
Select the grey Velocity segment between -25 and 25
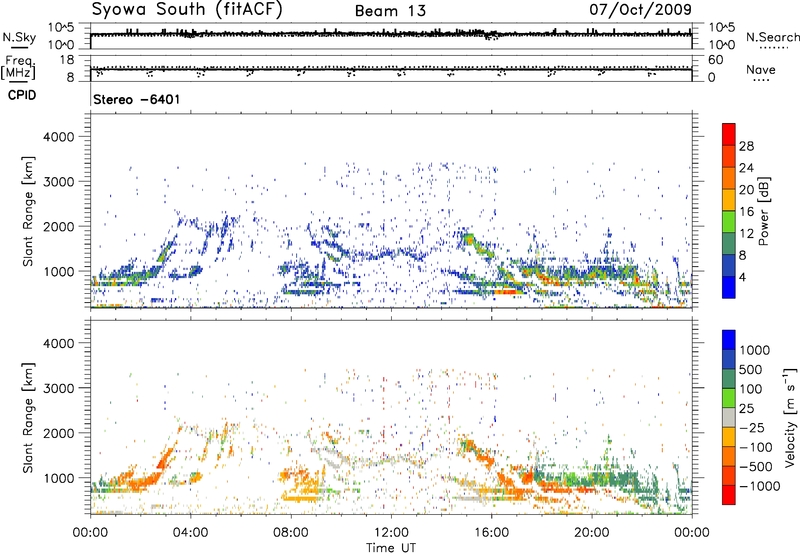coord(729,417)
